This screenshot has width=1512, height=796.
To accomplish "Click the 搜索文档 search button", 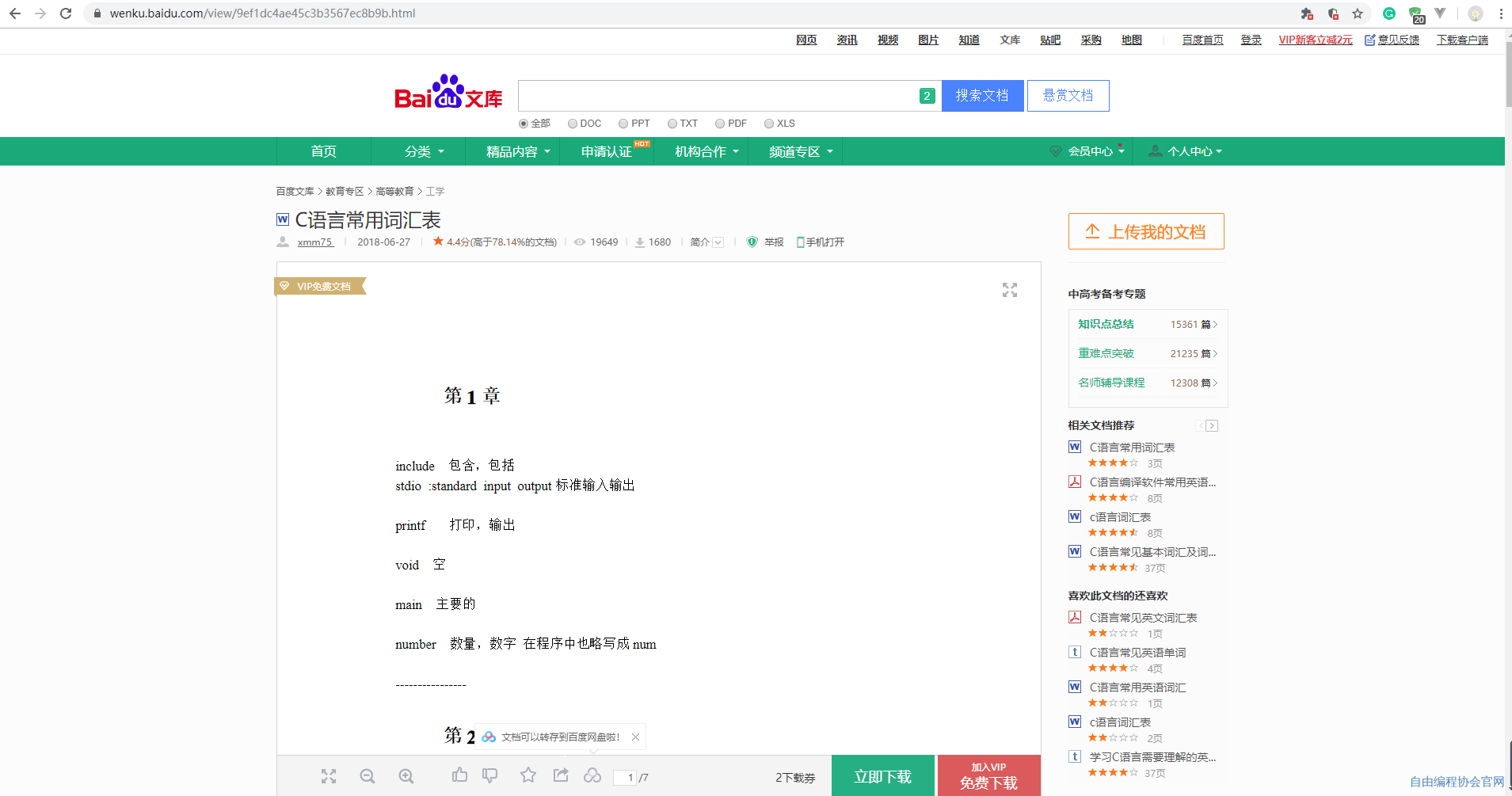I will pyautogui.click(x=982, y=96).
